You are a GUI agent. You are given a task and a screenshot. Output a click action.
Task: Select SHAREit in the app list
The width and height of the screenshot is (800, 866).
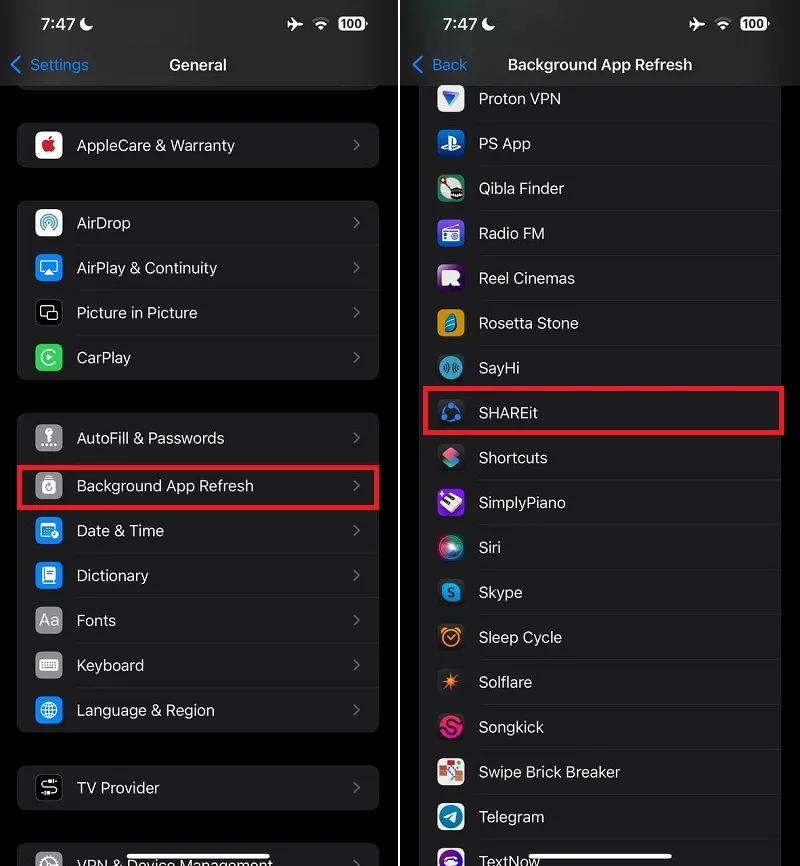click(603, 413)
